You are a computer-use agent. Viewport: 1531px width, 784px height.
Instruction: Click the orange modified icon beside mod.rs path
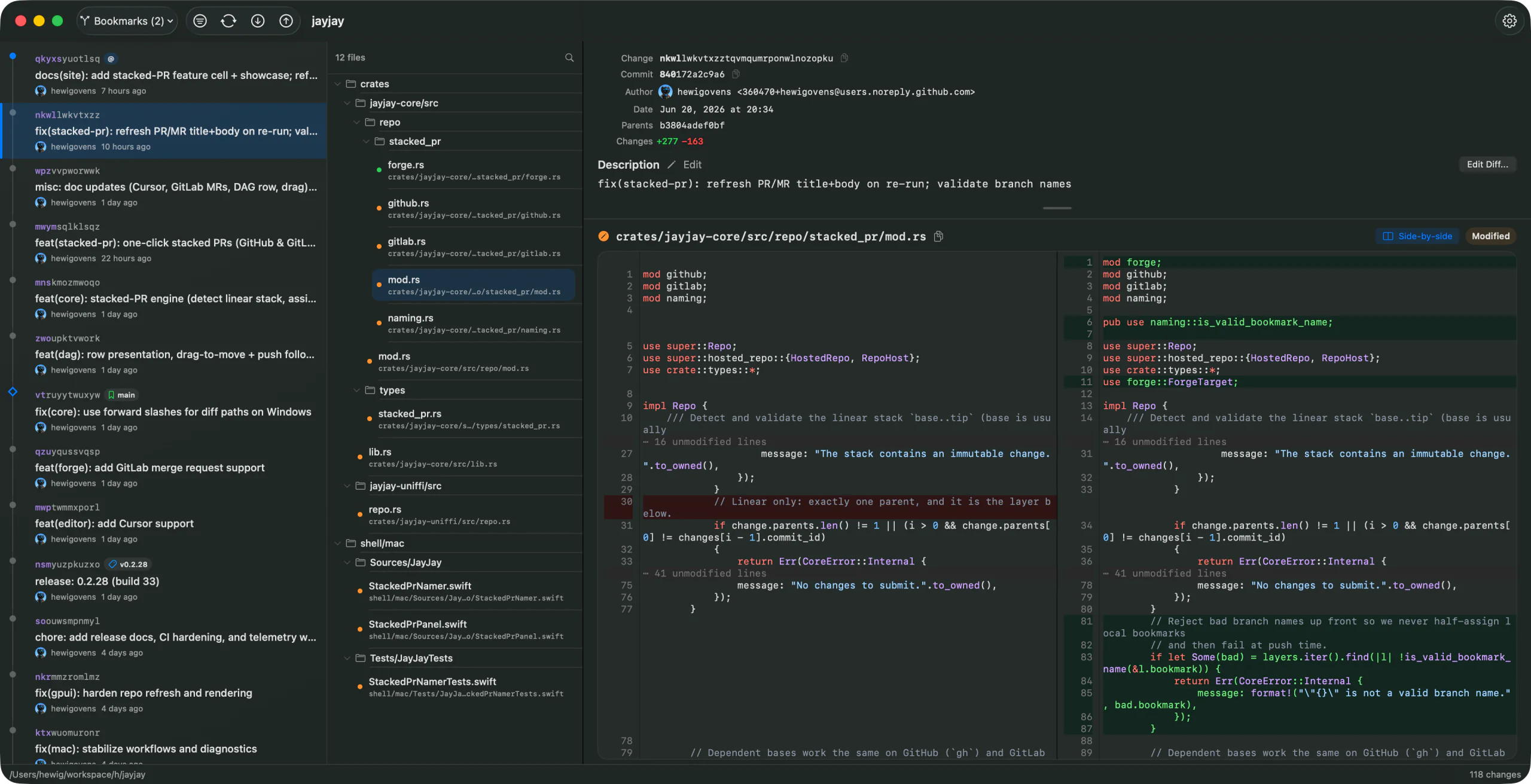pyautogui.click(x=603, y=236)
